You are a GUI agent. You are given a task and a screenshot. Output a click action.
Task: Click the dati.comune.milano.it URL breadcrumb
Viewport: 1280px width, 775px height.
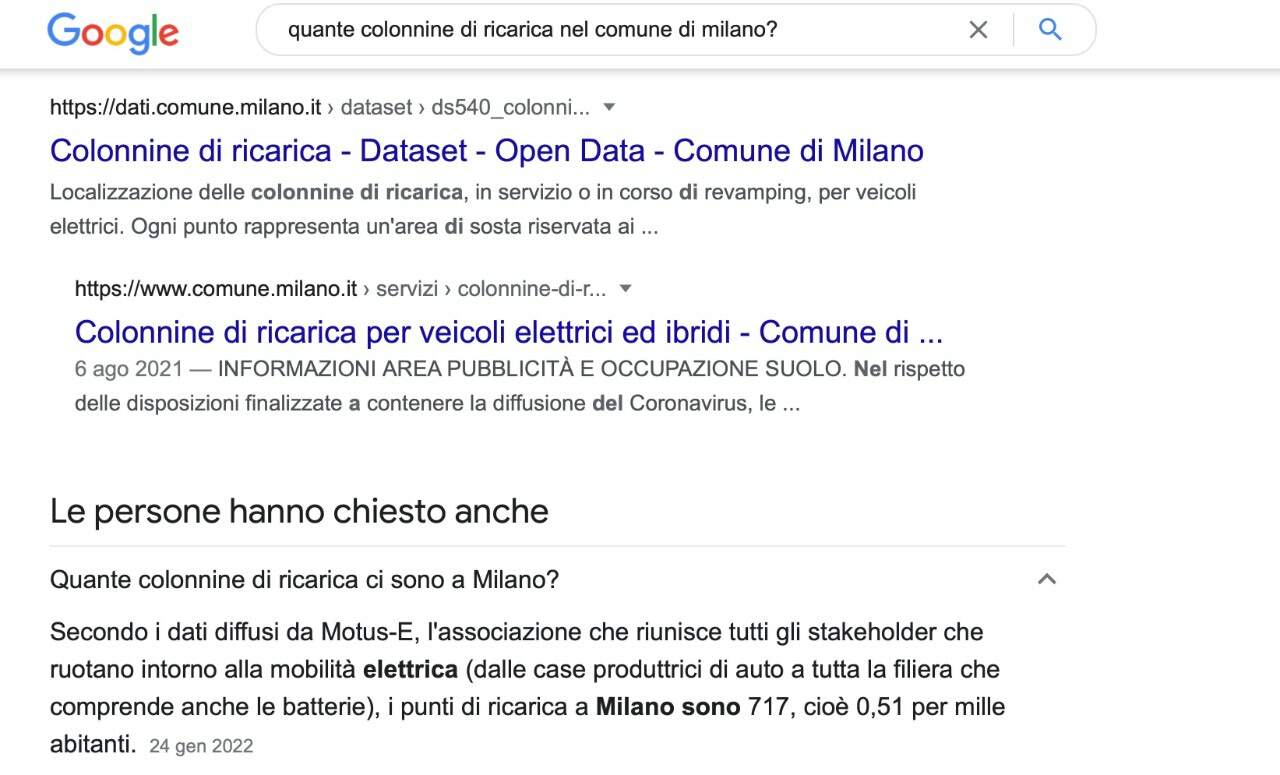186,107
